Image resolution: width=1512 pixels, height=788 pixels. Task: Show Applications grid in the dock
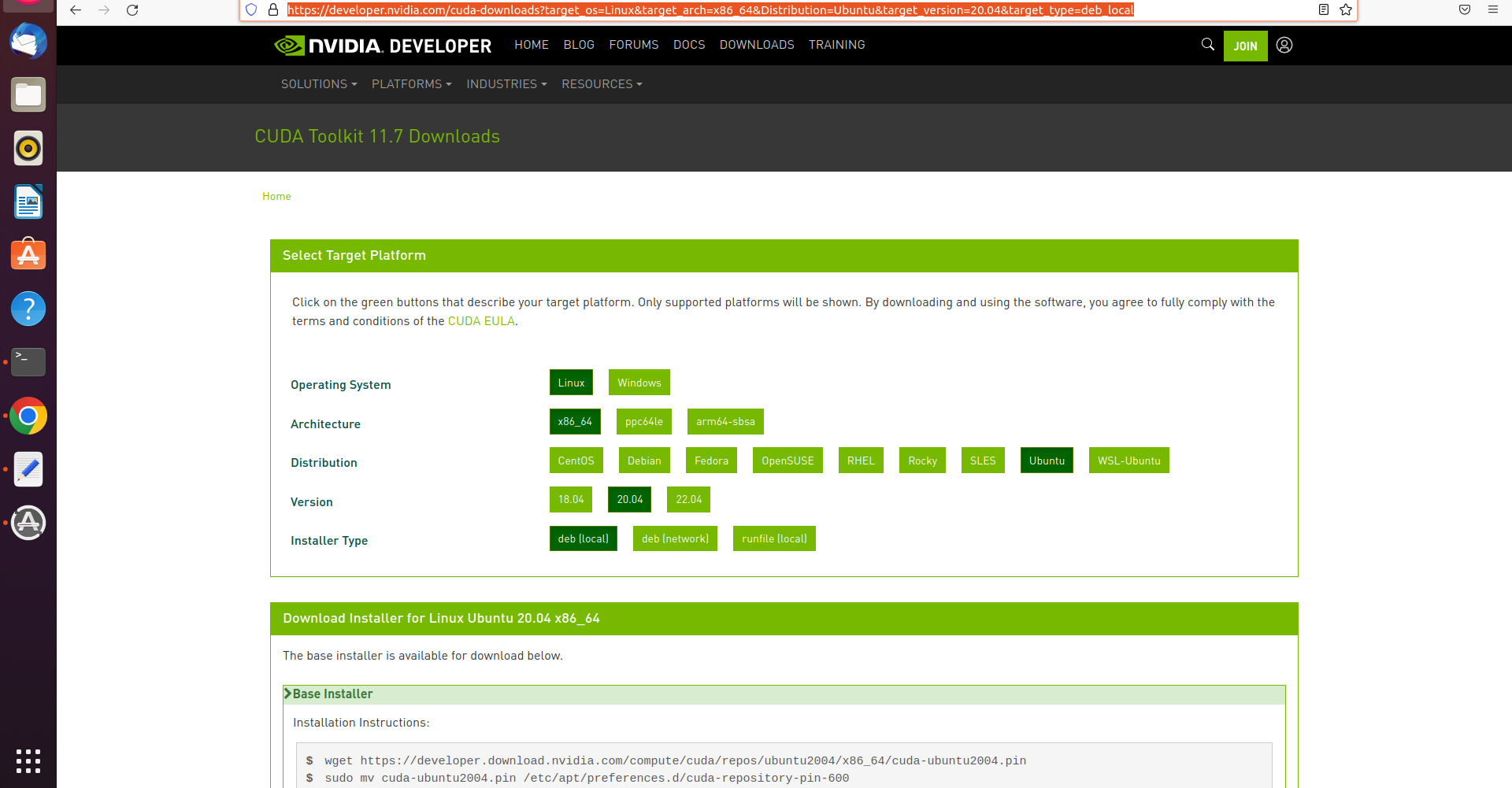pos(28,761)
